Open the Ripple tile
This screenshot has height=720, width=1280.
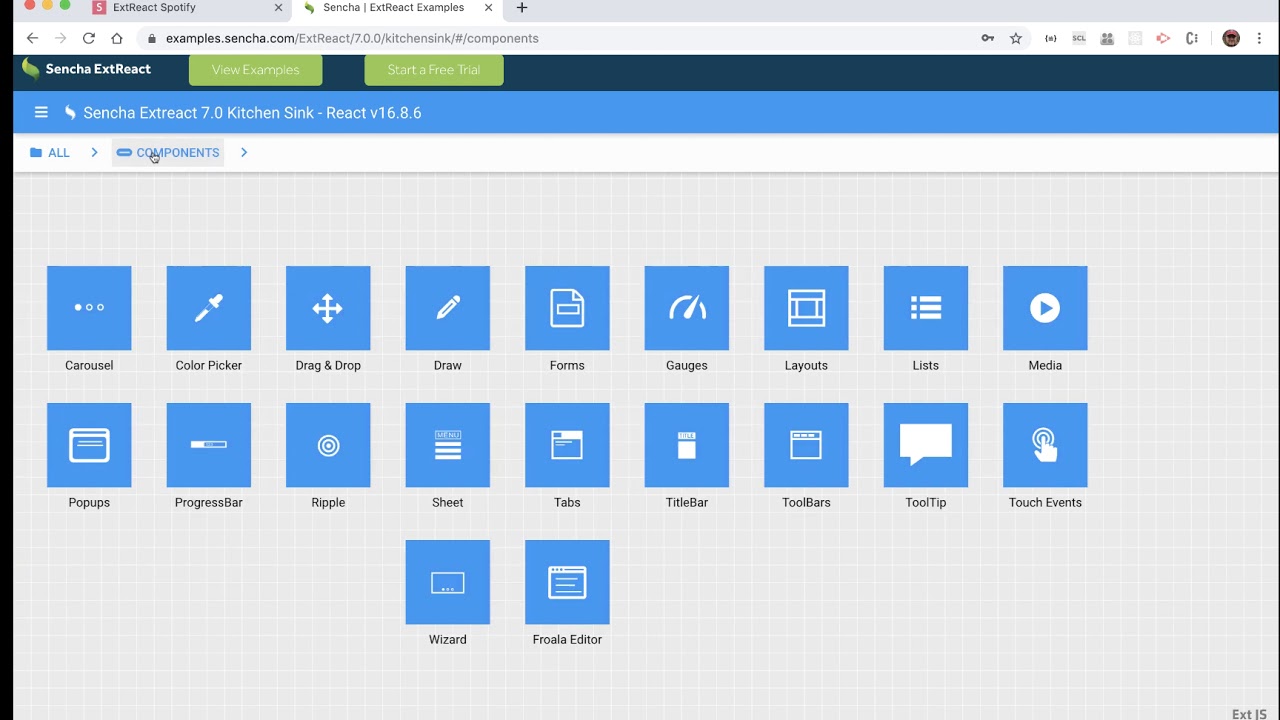click(328, 445)
